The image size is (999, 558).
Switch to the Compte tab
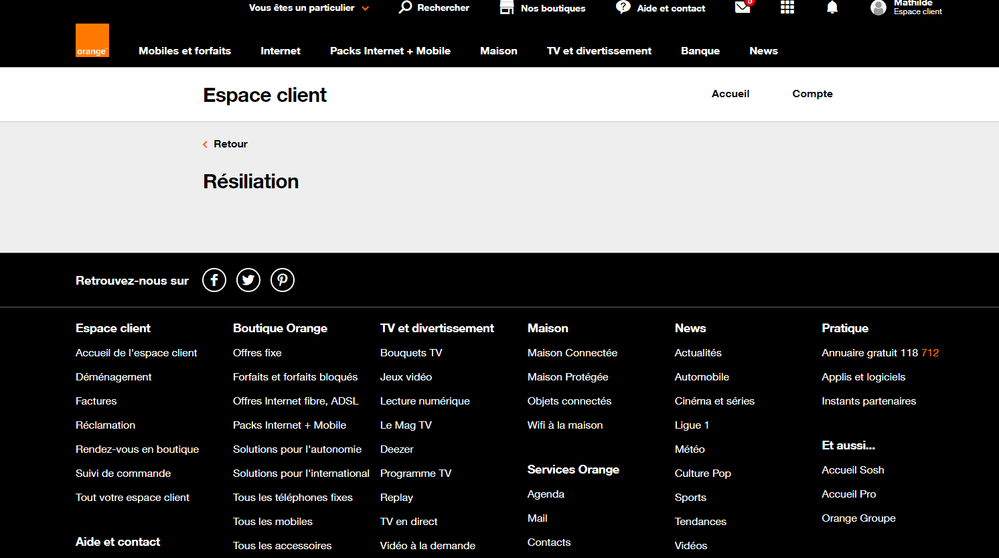(x=812, y=94)
